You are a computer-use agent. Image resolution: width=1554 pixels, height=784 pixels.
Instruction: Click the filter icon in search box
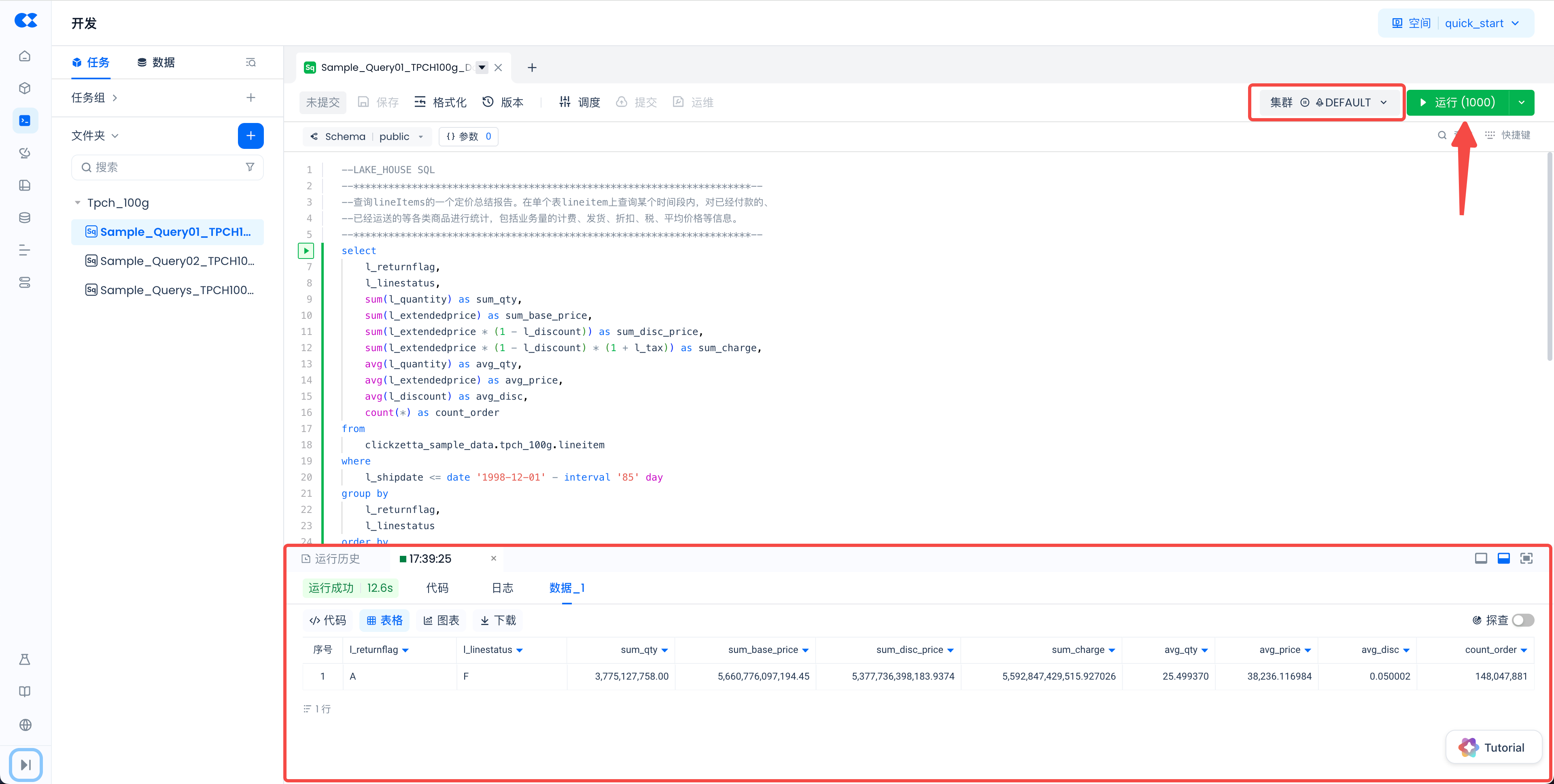(x=250, y=167)
